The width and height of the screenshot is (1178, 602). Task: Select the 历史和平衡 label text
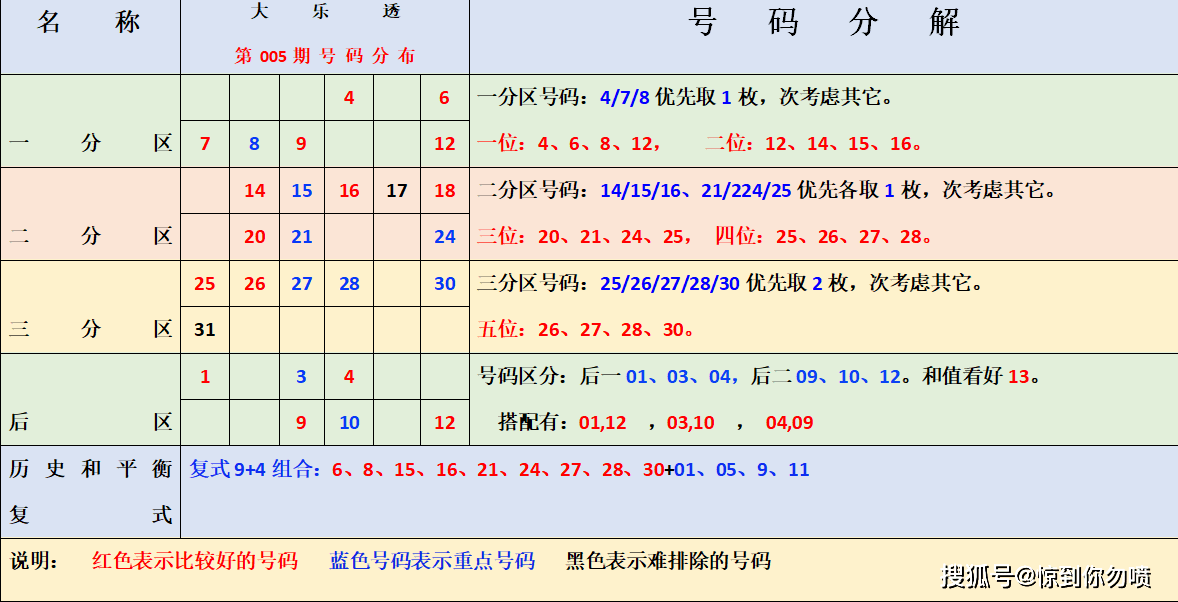90,470
